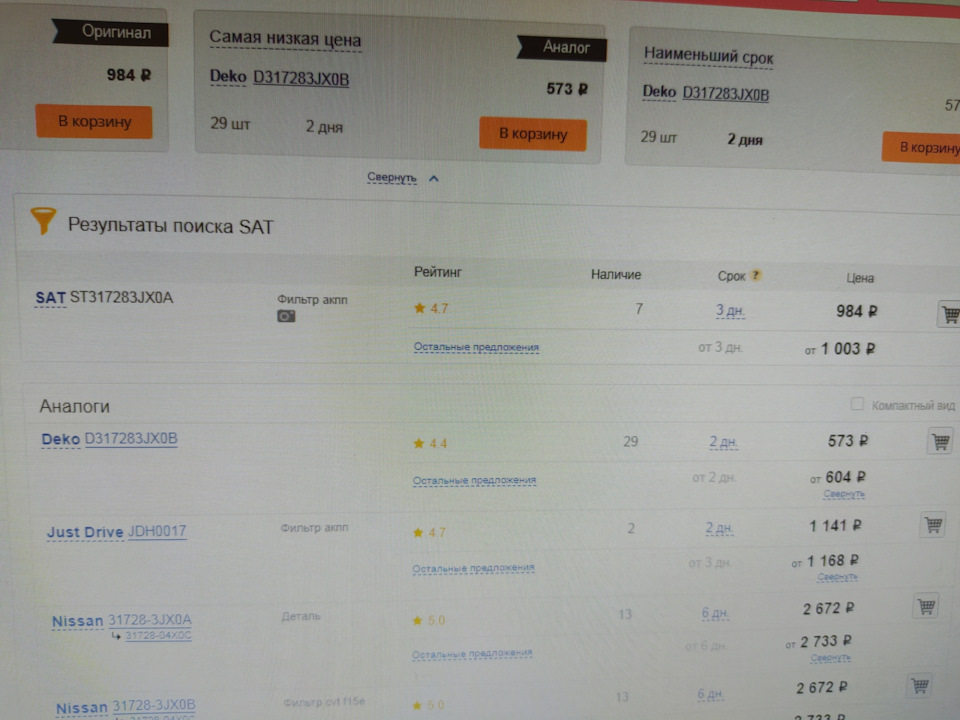
Task: Click the Оригинал label badge
Action: [x=110, y=32]
